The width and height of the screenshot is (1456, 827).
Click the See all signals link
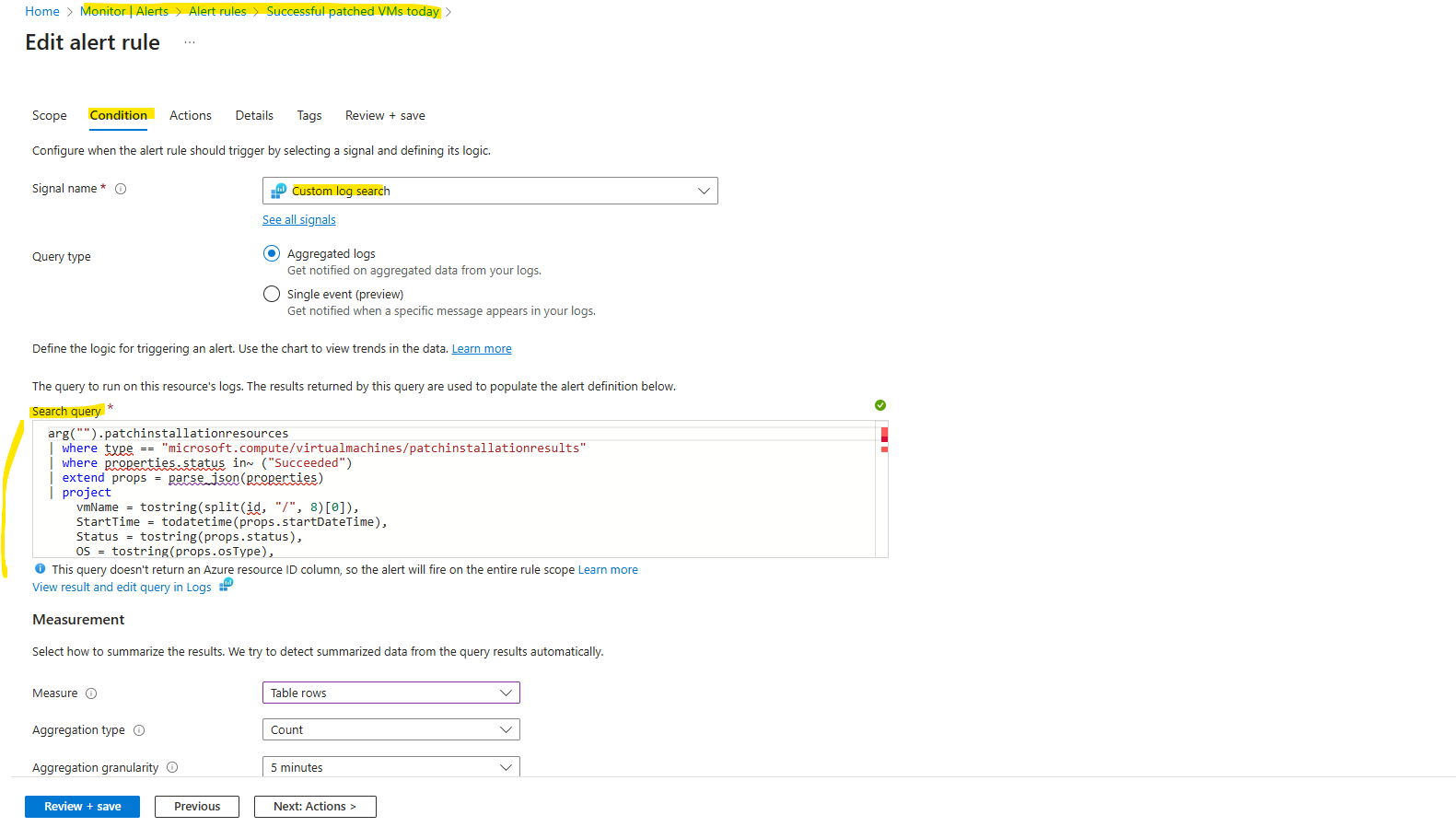click(x=299, y=219)
